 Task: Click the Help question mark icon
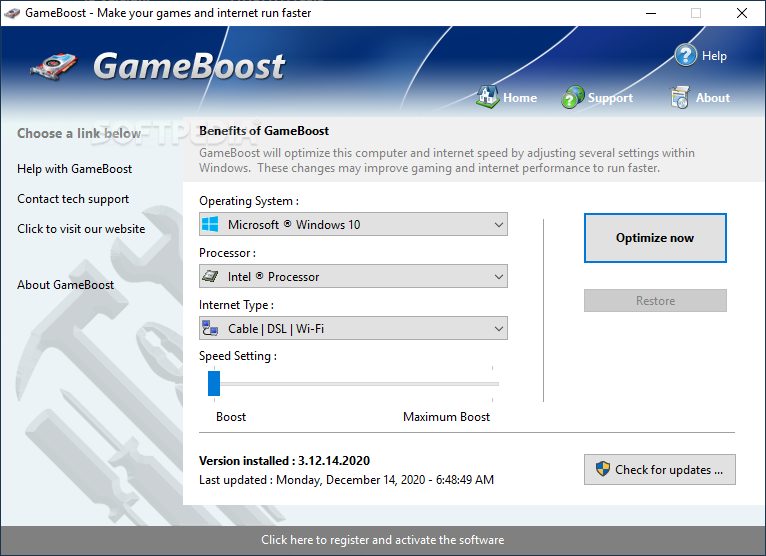[x=686, y=55]
